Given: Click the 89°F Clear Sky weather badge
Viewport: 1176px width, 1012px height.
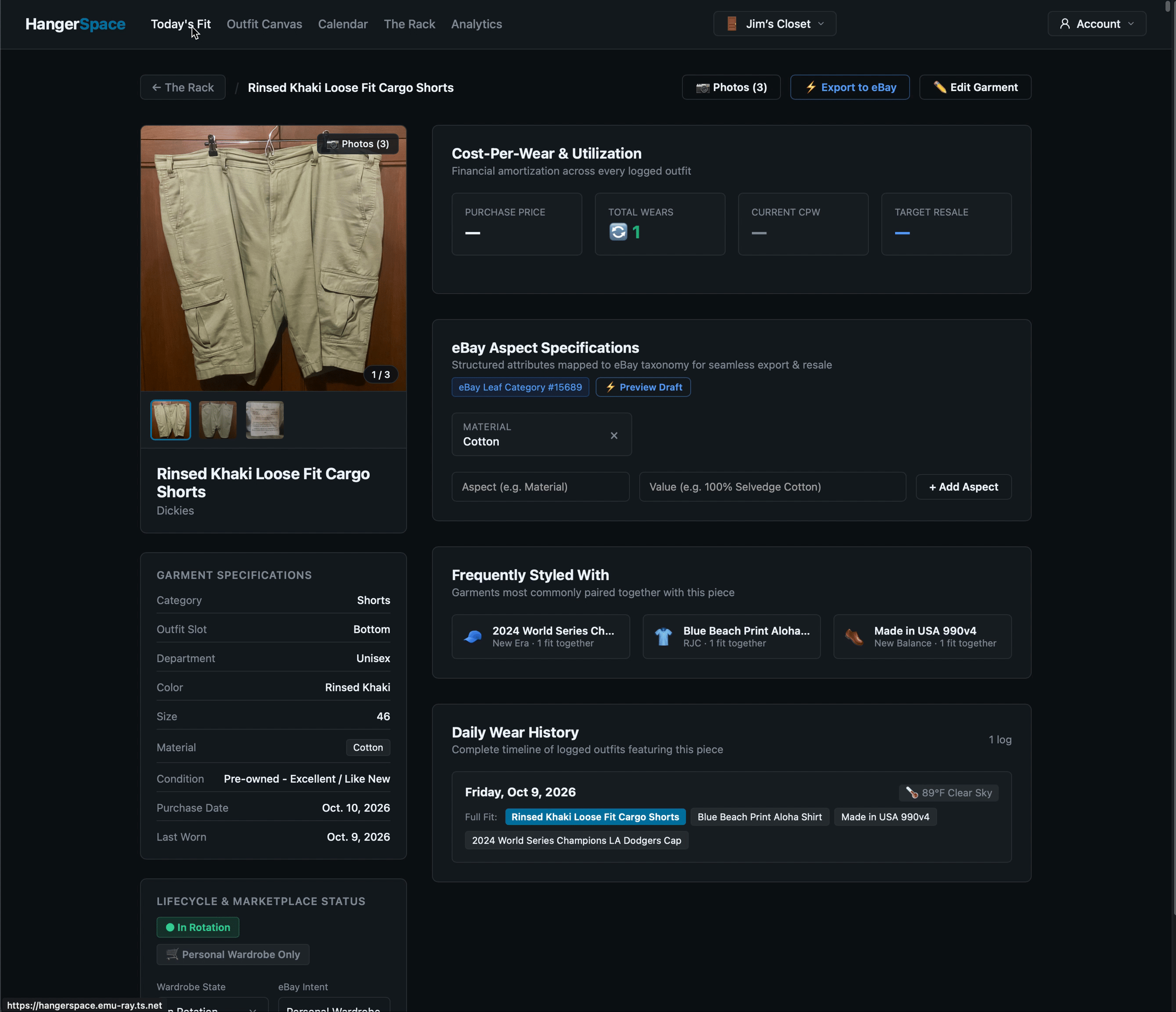Looking at the screenshot, I should pyautogui.click(x=949, y=793).
